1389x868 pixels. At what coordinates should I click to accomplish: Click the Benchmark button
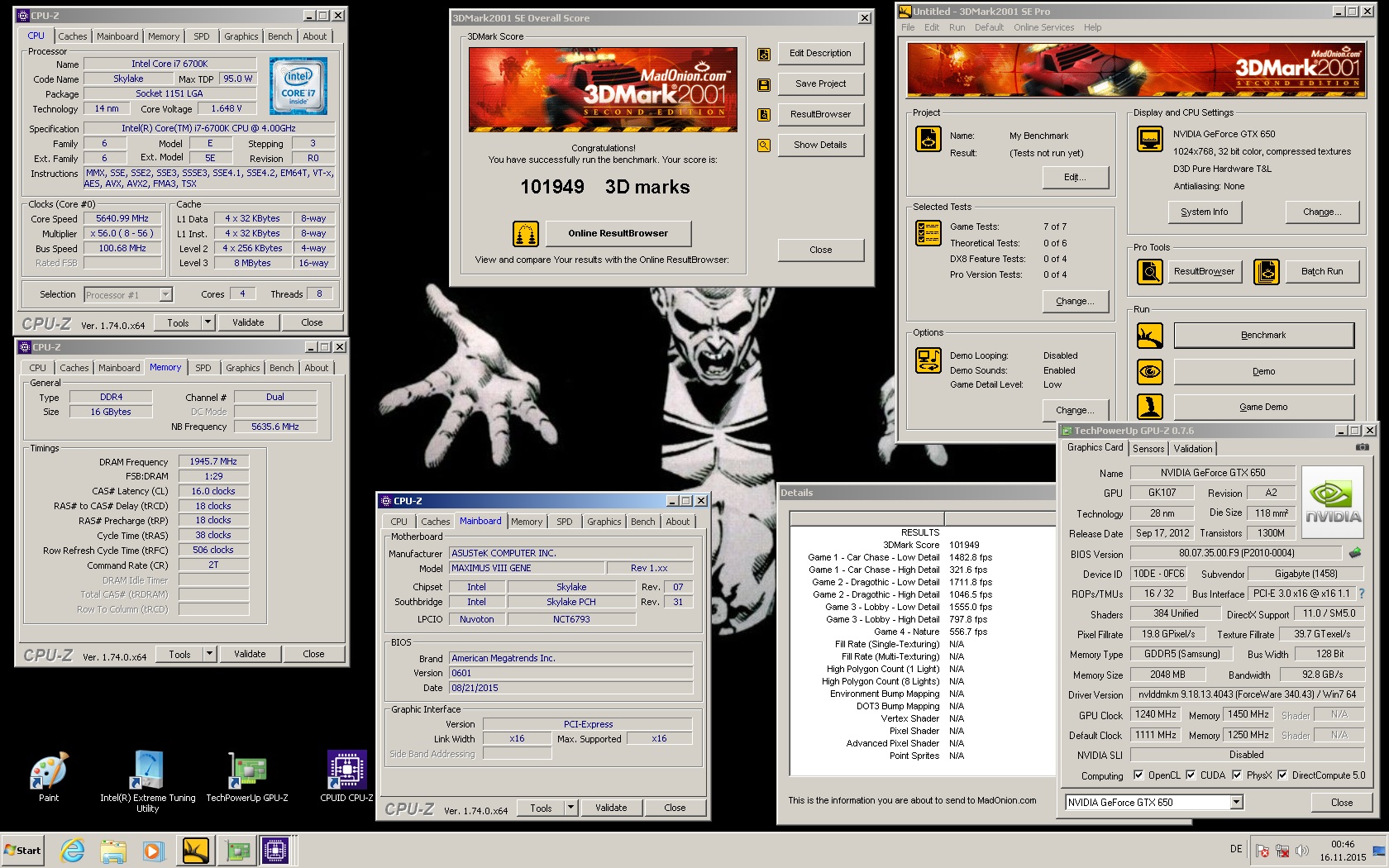(x=1263, y=336)
